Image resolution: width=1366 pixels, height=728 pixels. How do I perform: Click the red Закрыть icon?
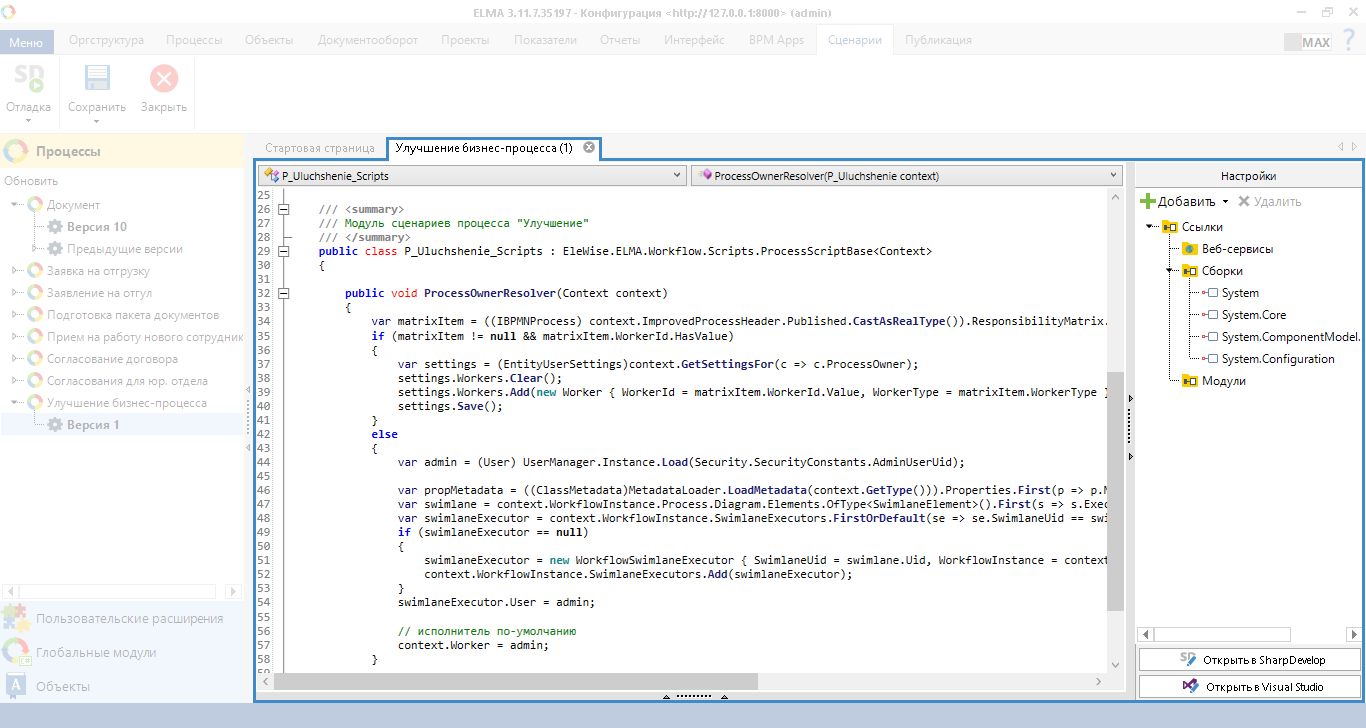pyautogui.click(x=164, y=80)
